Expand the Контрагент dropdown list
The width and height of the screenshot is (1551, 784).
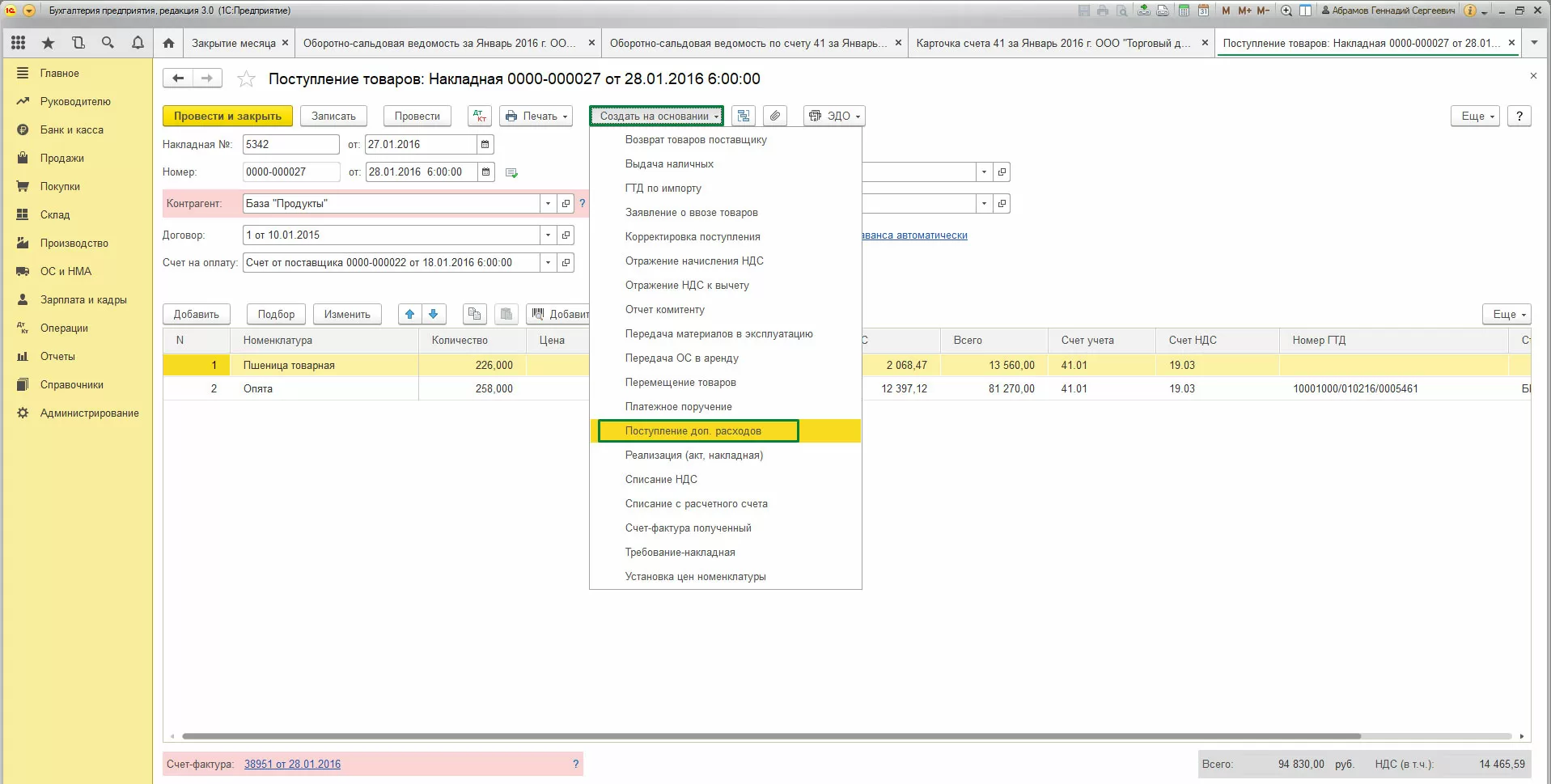548,203
